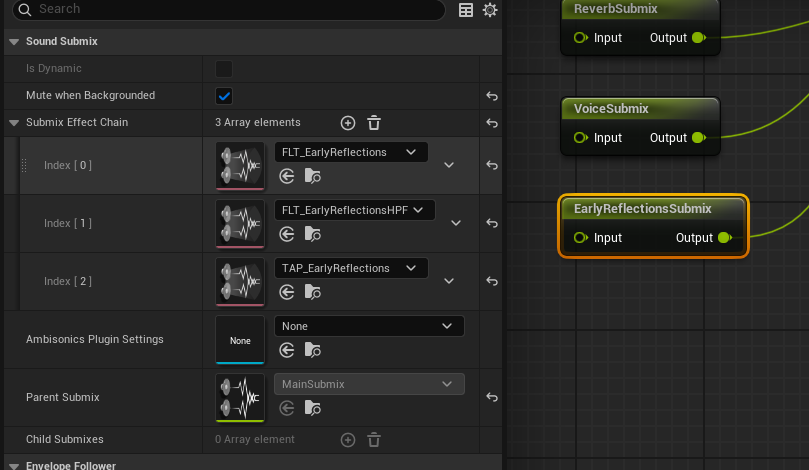Image resolution: width=809 pixels, height=470 pixels.
Task: Empty the Submix Effect Chain array
Action: click(374, 123)
